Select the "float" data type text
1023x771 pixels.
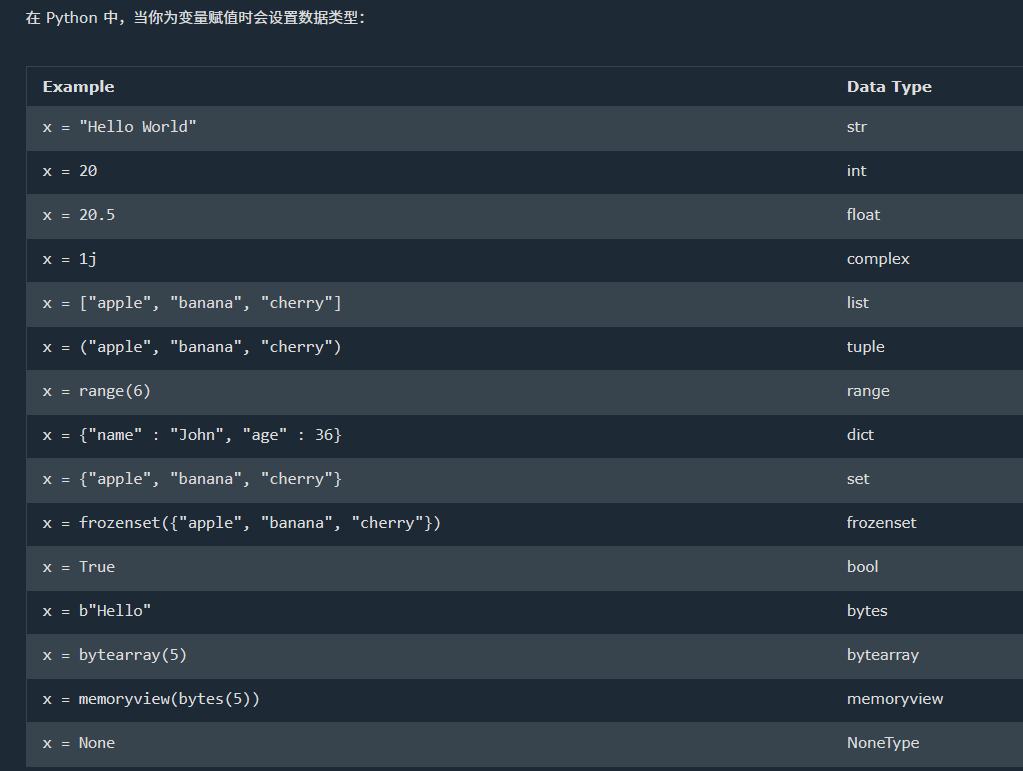tap(863, 215)
